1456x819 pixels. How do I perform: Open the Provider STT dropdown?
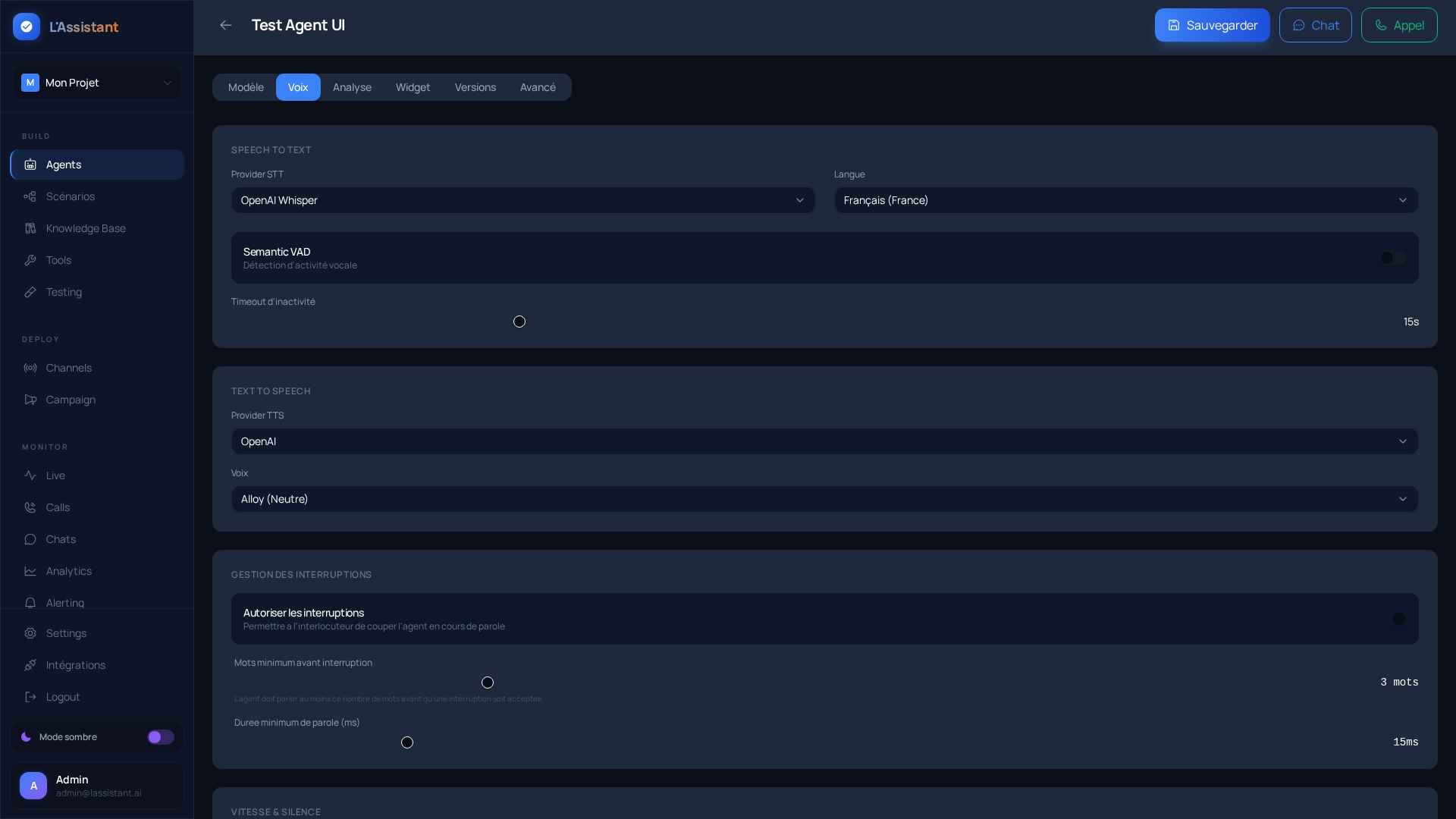522,200
